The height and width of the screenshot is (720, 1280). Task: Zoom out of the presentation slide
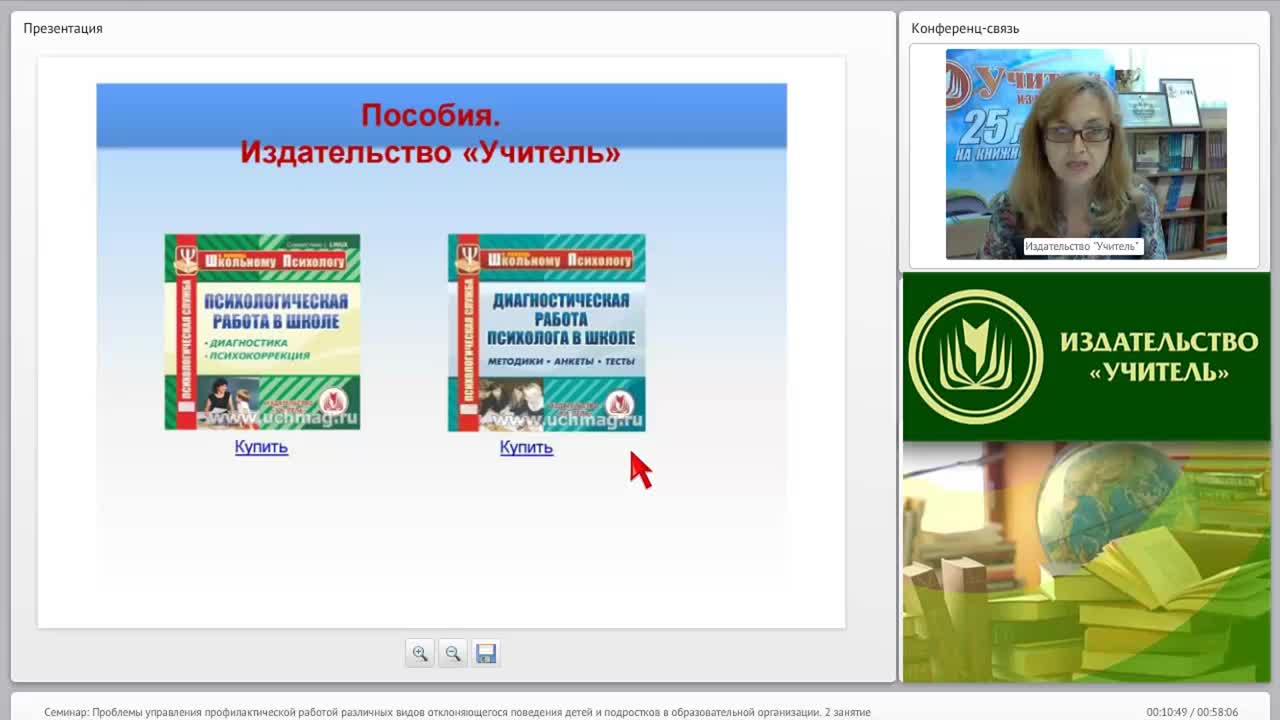453,653
